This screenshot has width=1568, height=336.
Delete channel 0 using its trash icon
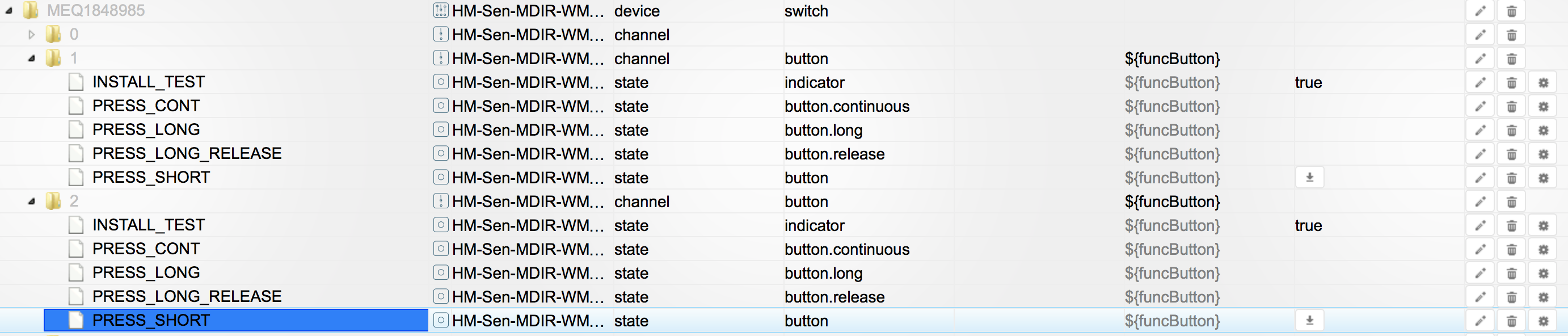point(1511,35)
